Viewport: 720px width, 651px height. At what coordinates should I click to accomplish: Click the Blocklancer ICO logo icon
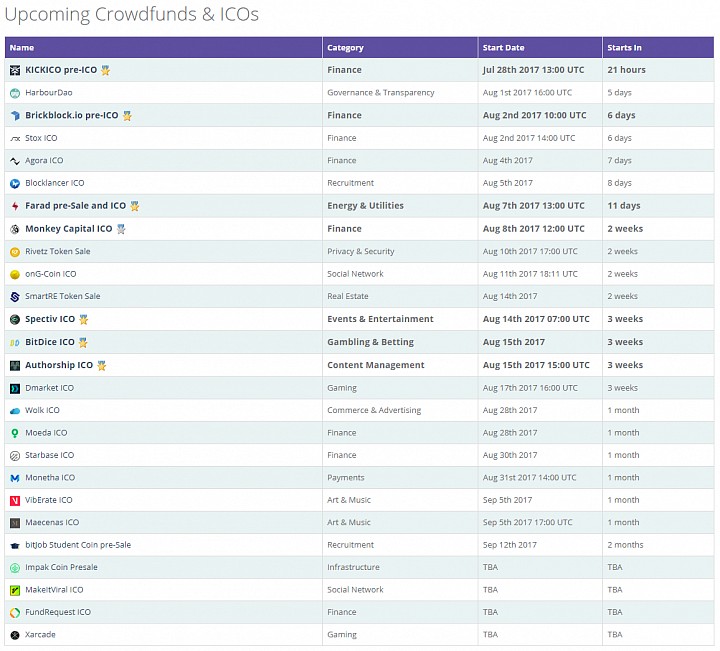click(x=15, y=184)
